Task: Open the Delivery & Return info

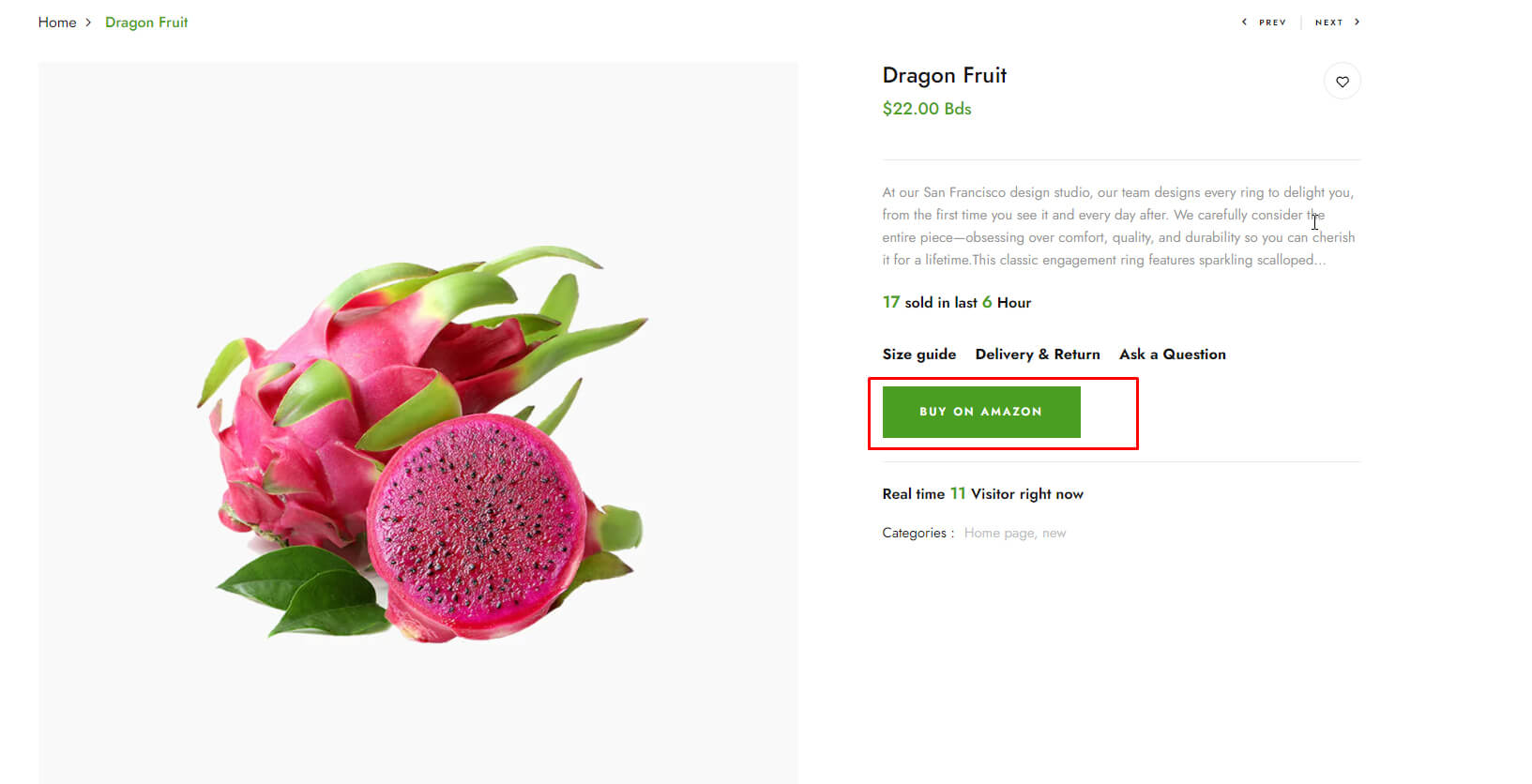Action: 1038,354
